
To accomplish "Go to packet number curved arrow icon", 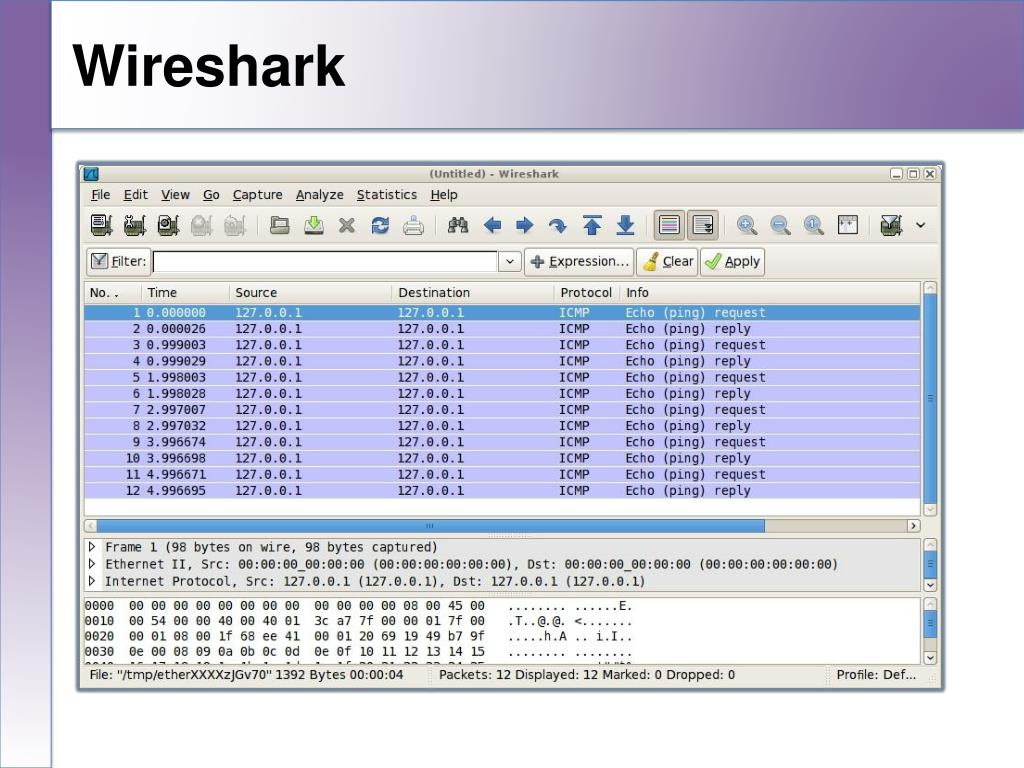I will click(558, 225).
